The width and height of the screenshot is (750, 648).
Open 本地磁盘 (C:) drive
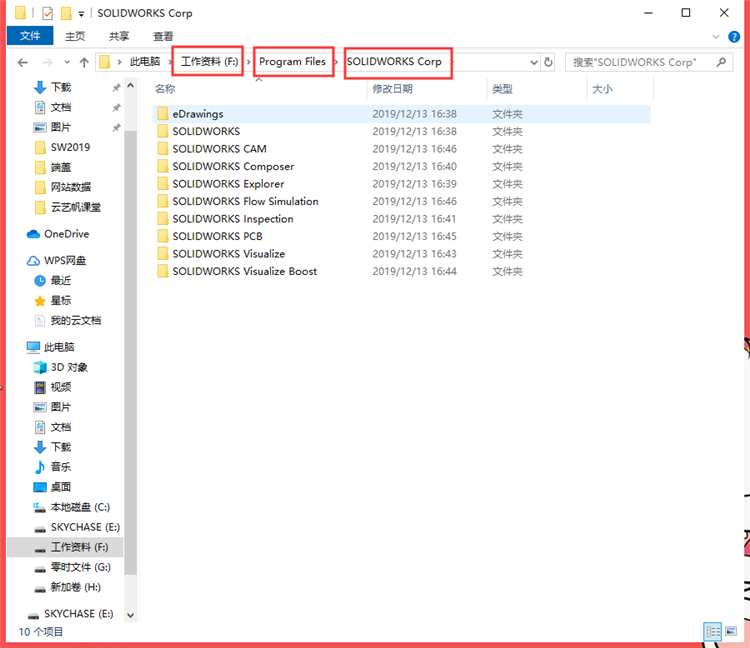(71, 507)
